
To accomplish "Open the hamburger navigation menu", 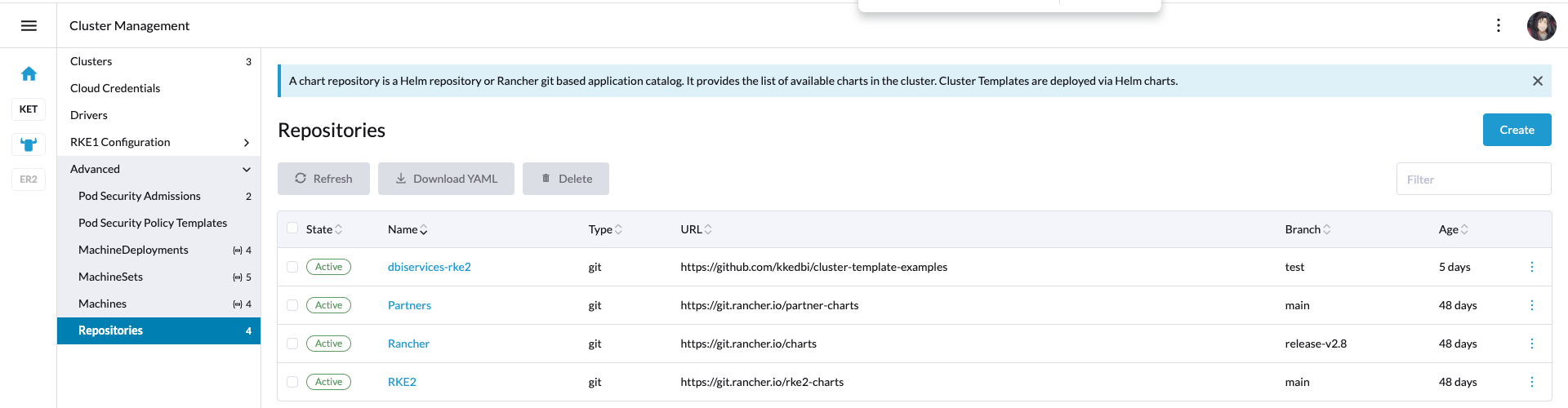I will coord(29,25).
